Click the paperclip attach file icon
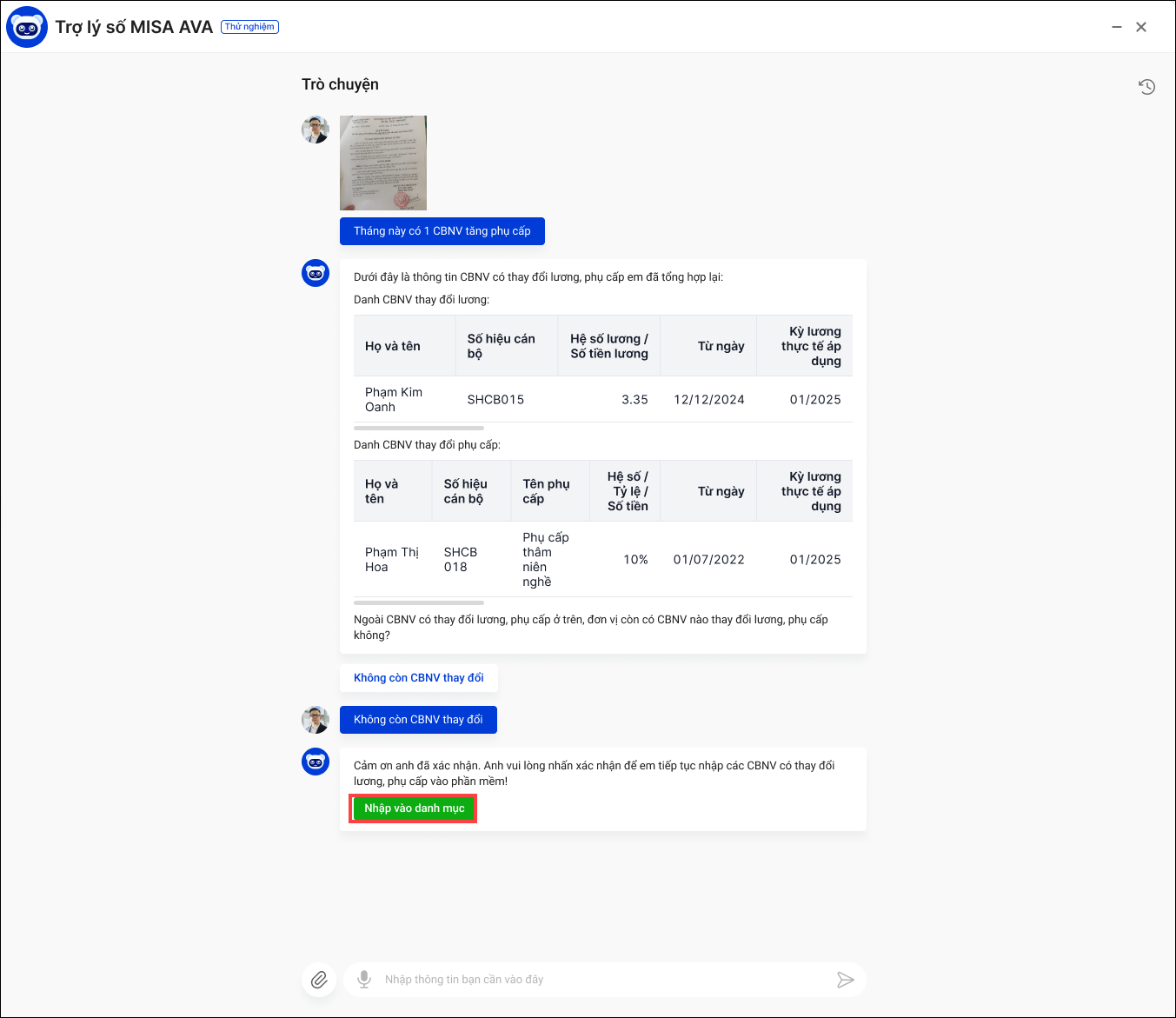Image resolution: width=1176 pixels, height=1018 pixels. pos(319,980)
